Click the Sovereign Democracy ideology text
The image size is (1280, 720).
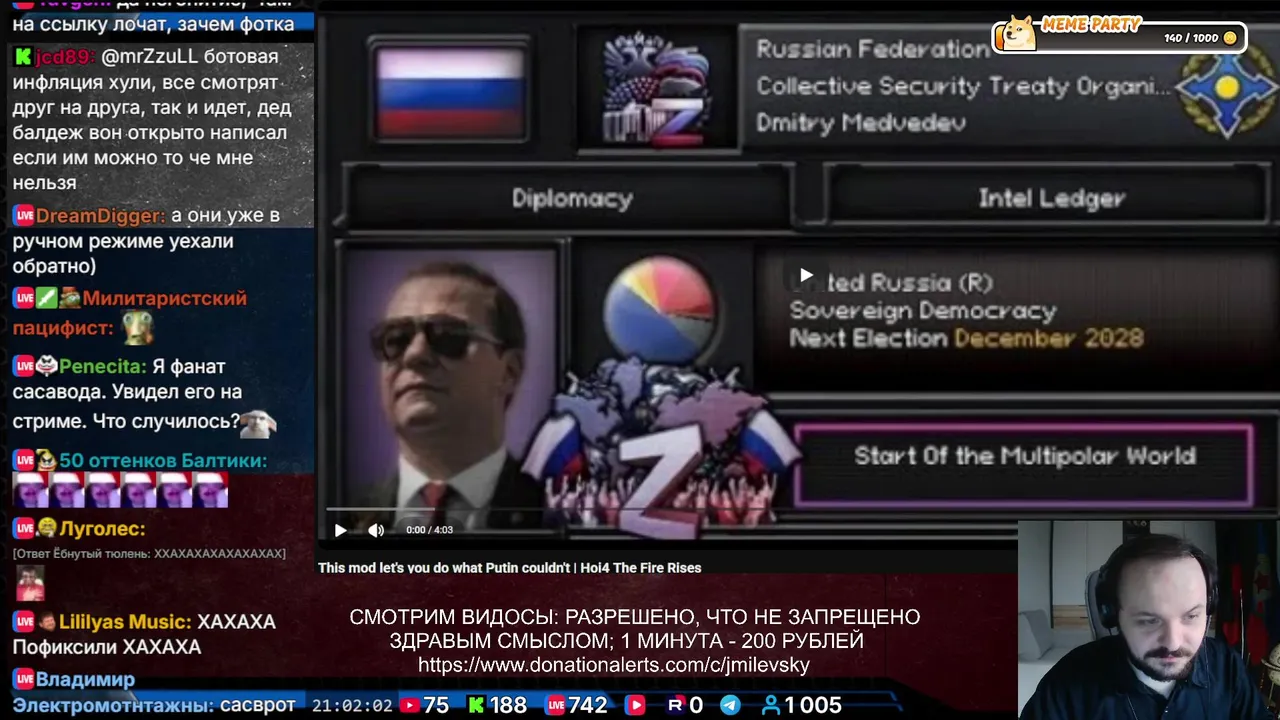point(923,311)
